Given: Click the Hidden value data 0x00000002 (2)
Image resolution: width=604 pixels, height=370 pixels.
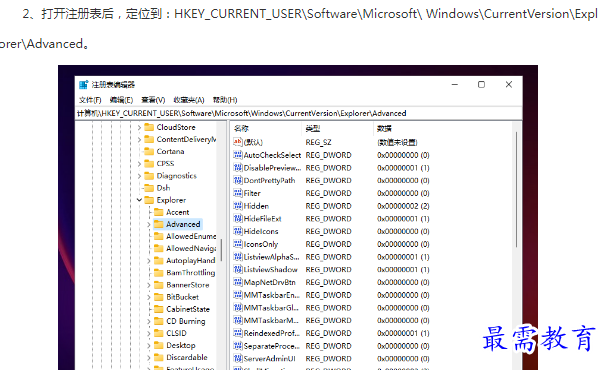Looking at the screenshot, I should (403, 206).
